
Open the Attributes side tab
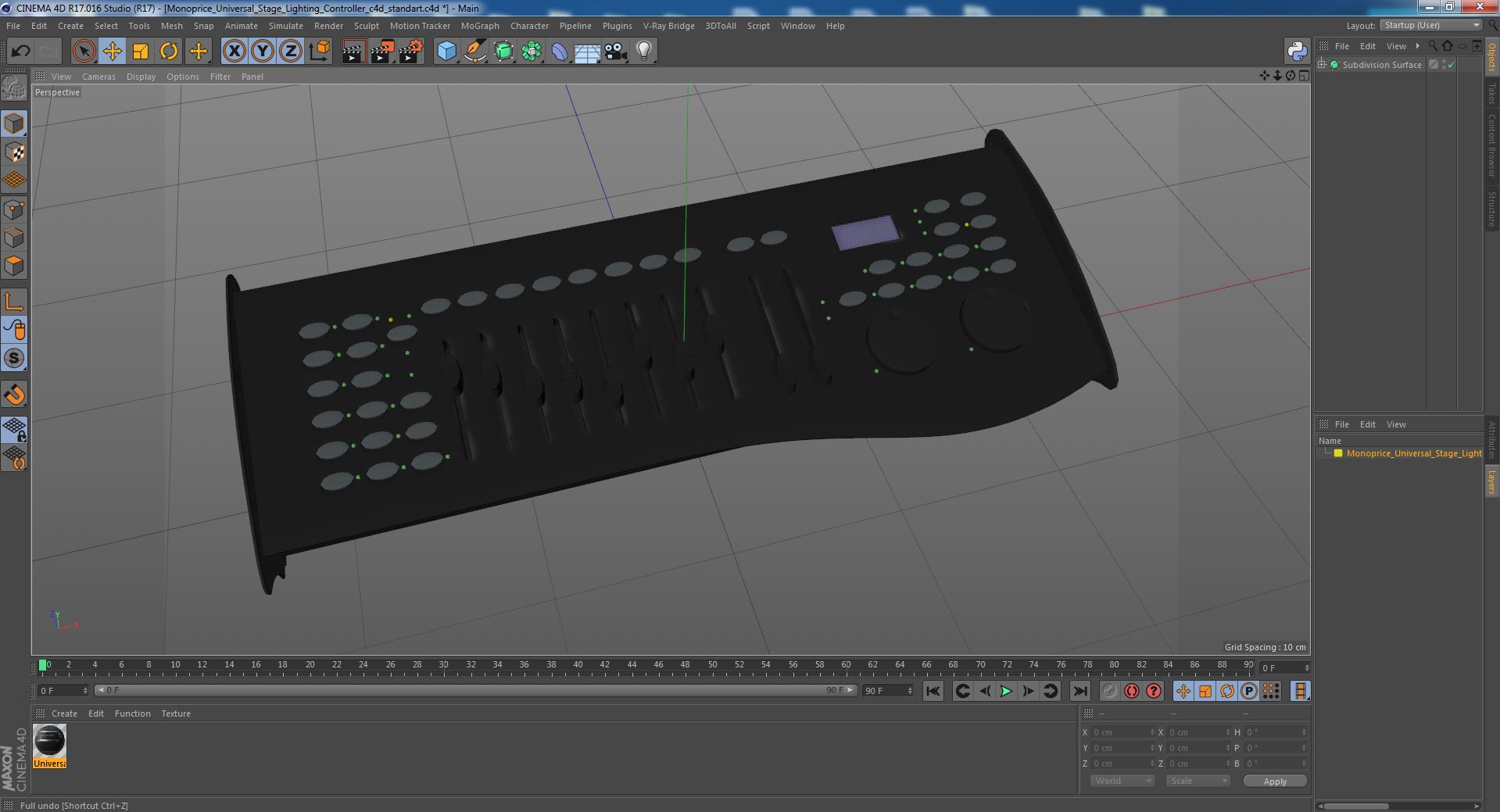[1491, 440]
